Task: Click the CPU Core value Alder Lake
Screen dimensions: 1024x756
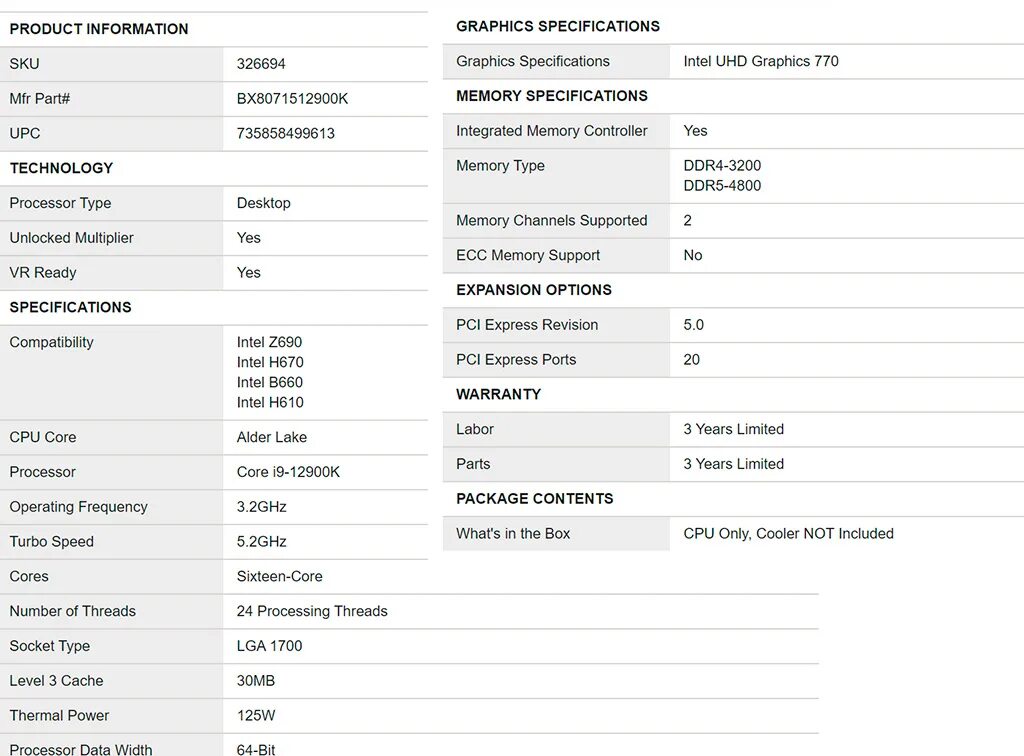Action: (x=272, y=437)
